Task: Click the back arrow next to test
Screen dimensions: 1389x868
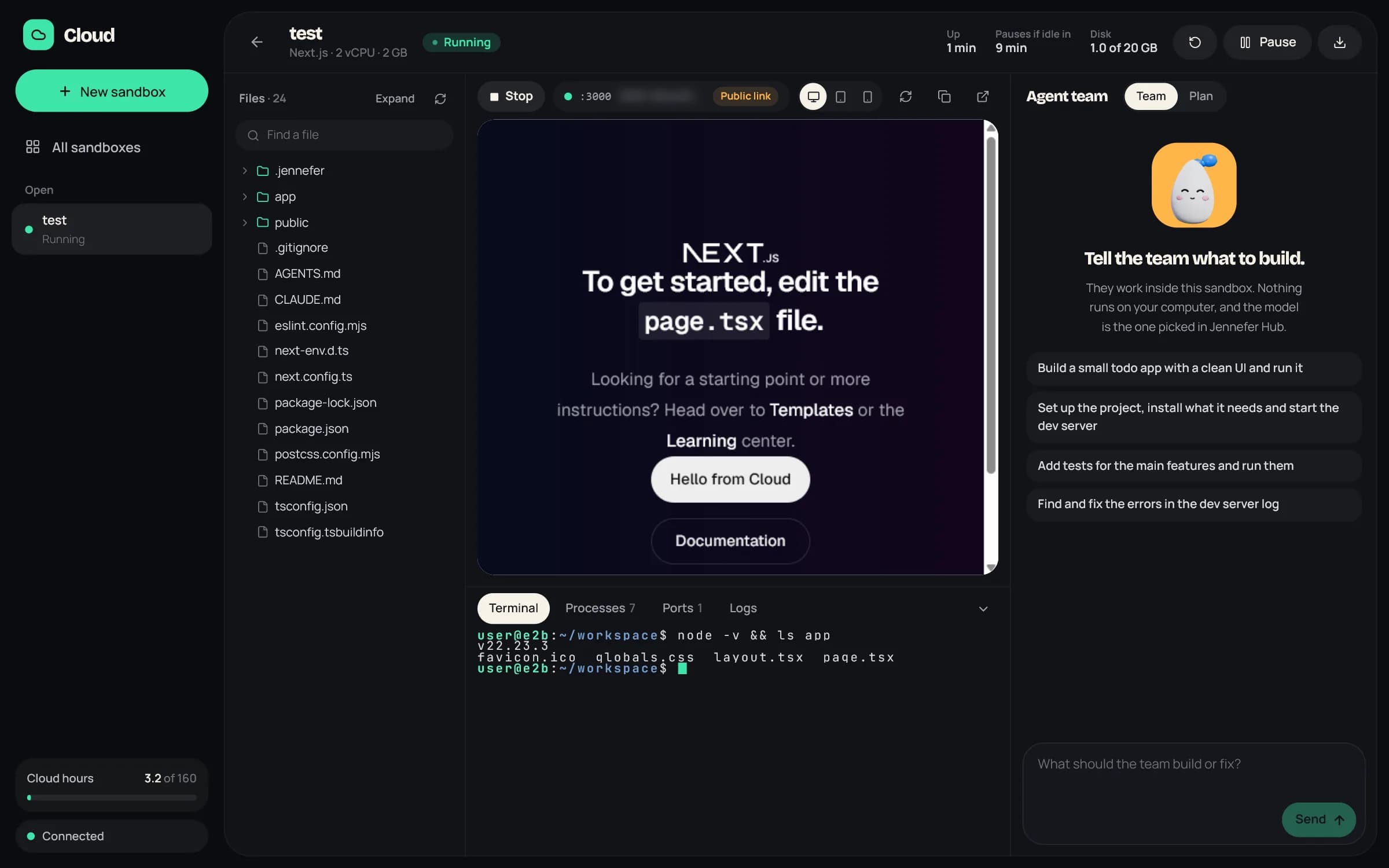Action: [x=257, y=42]
